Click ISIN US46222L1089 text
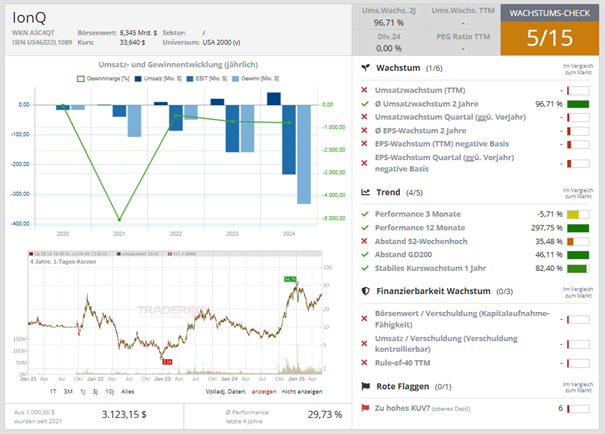 42,42
